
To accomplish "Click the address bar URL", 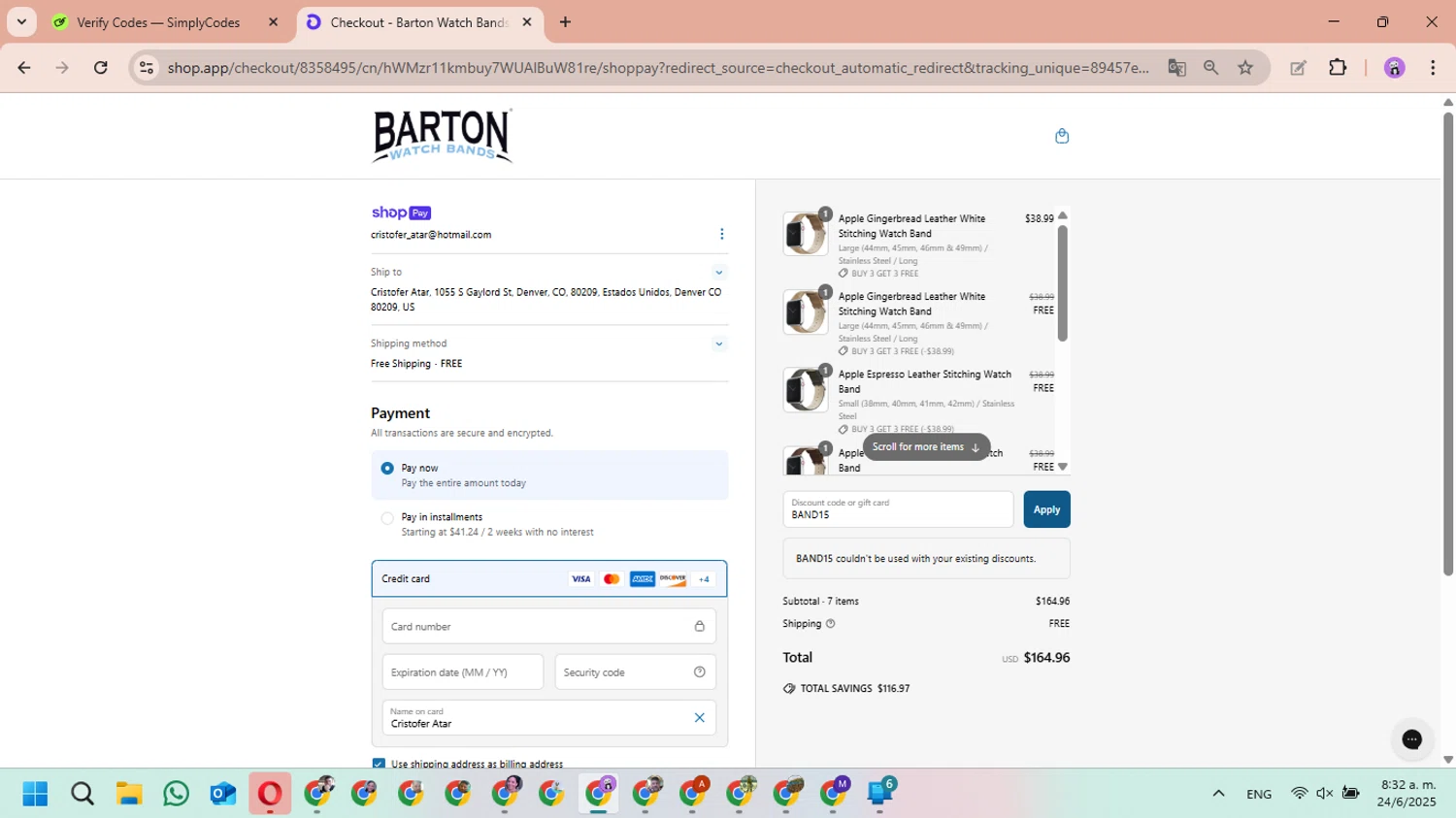I will click(658, 68).
